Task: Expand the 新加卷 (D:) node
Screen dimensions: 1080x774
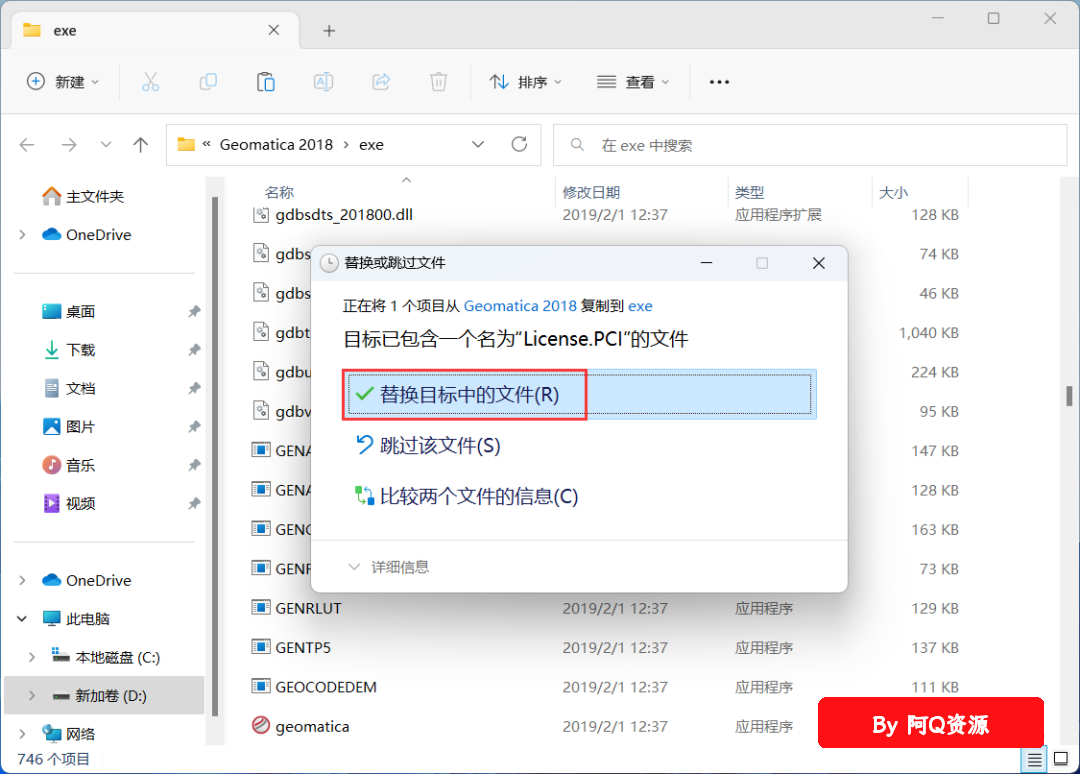Action: point(32,695)
